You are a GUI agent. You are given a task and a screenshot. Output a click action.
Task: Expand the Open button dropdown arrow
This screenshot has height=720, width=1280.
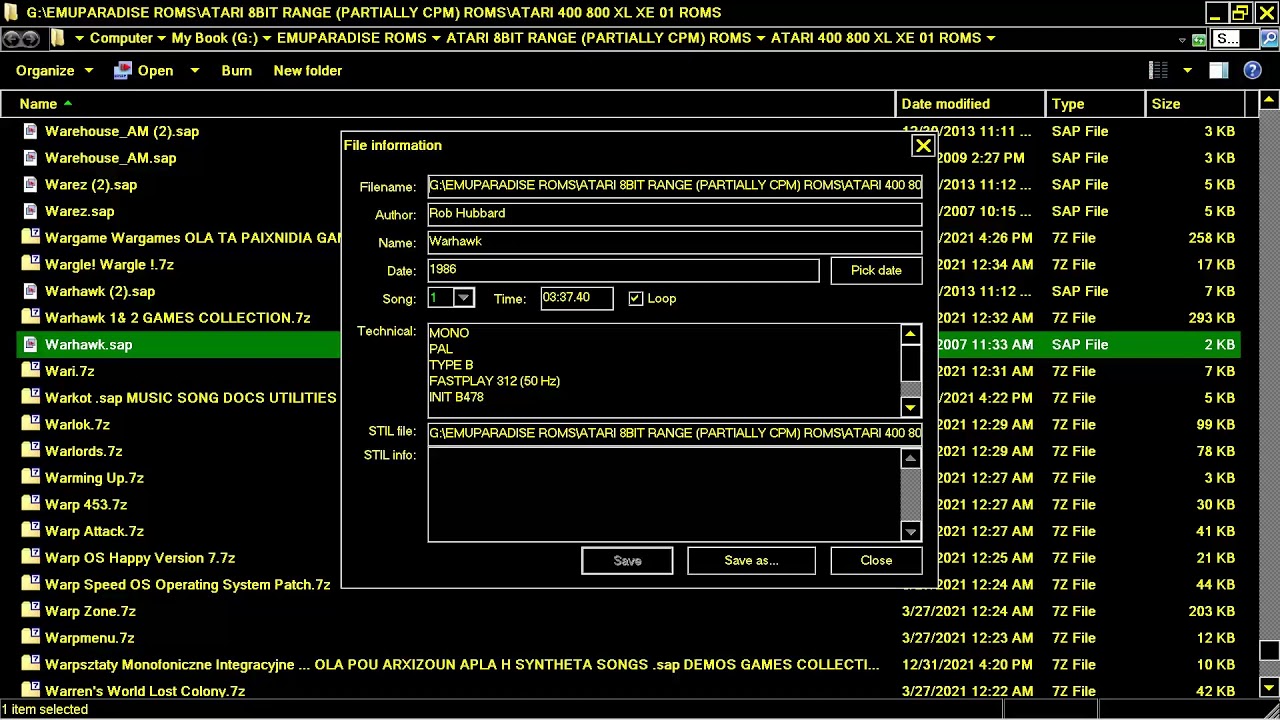tap(194, 71)
